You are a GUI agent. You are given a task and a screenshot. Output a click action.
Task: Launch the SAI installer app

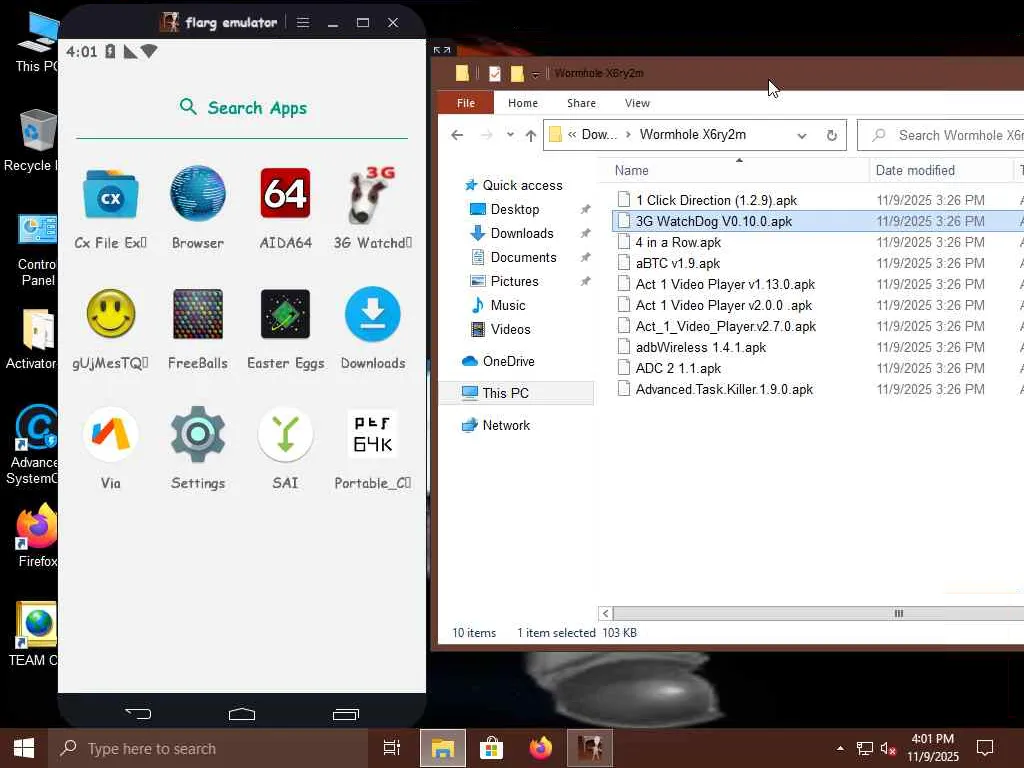click(285, 434)
